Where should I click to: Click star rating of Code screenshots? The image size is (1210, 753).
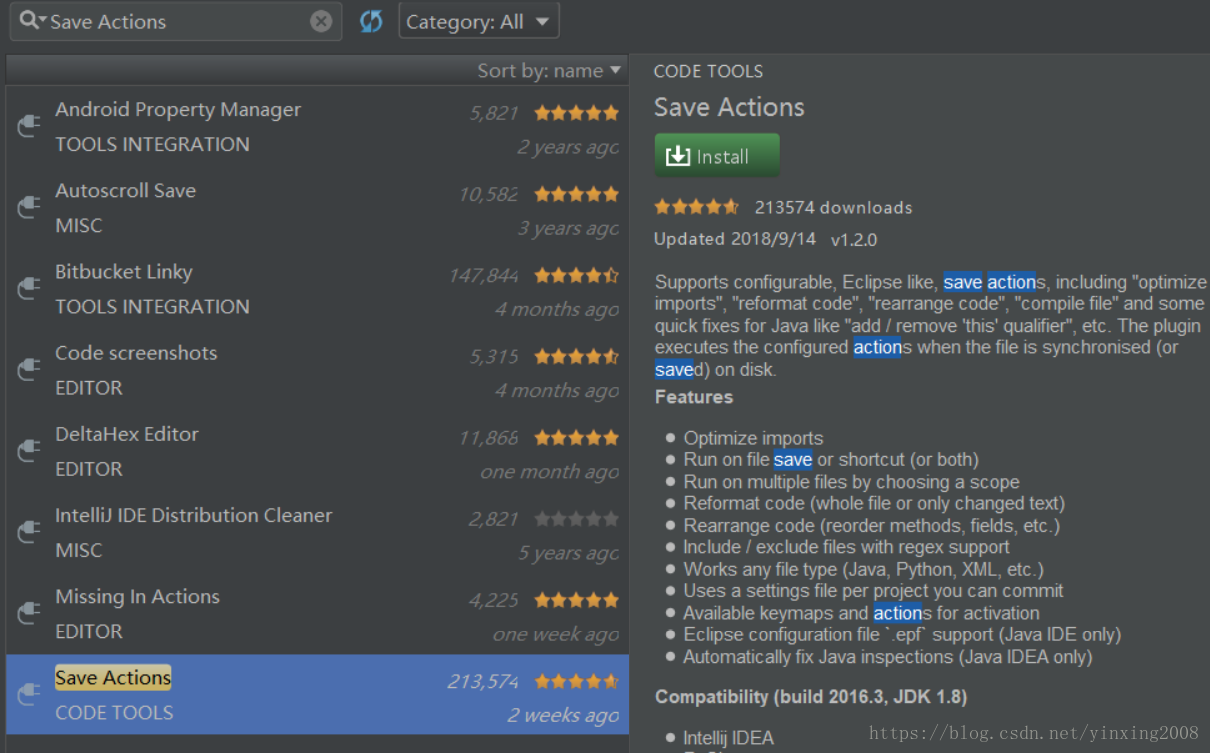point(576,356)
